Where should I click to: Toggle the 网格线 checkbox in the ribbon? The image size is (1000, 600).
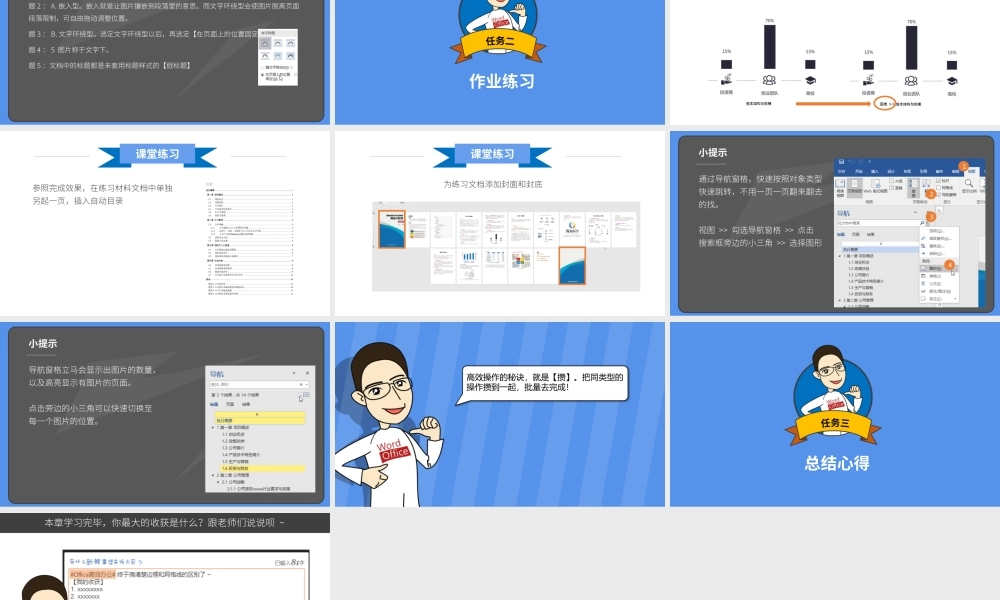tap(938, 187)
